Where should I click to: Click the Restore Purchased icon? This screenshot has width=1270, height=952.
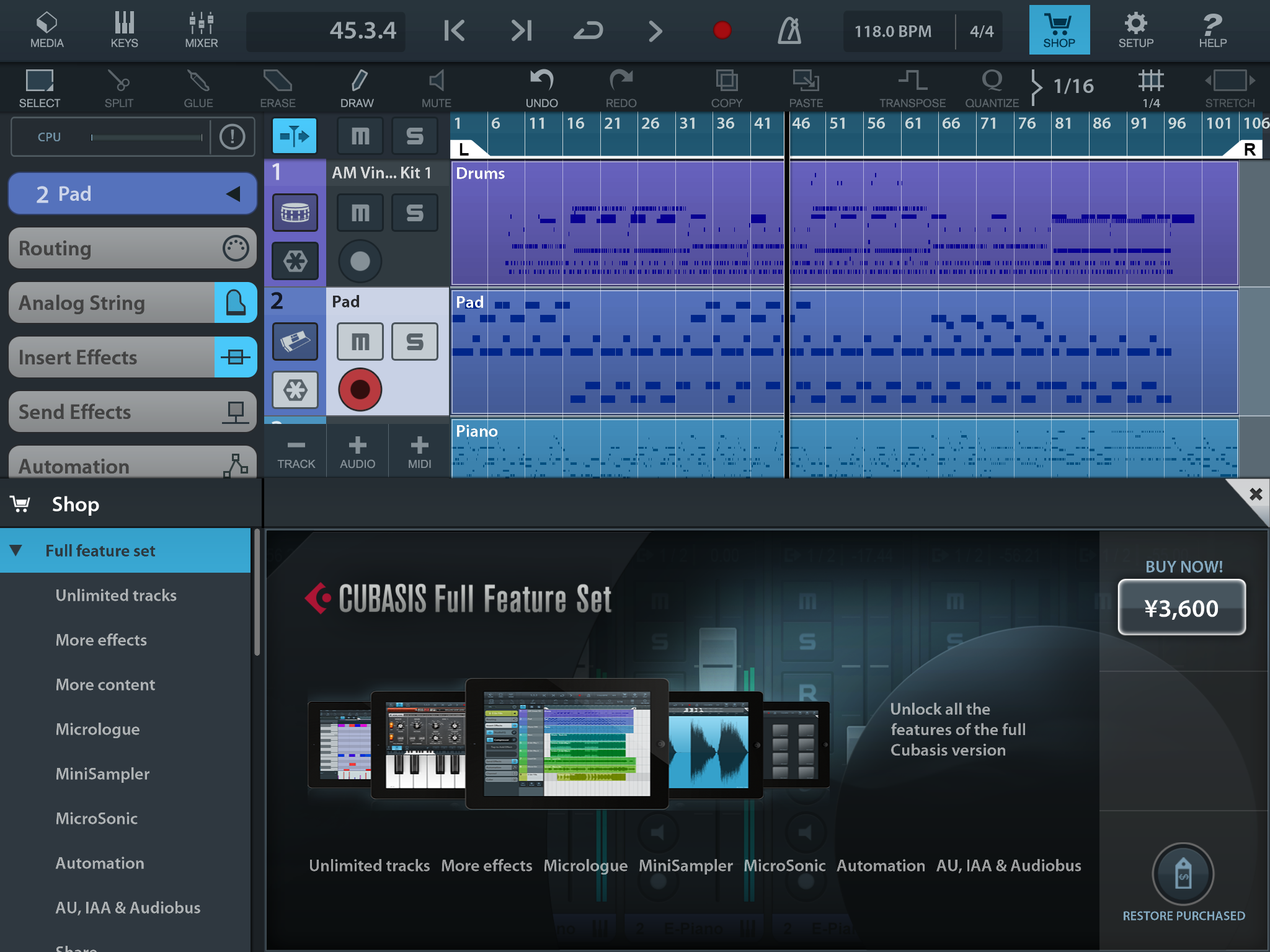1183,874
